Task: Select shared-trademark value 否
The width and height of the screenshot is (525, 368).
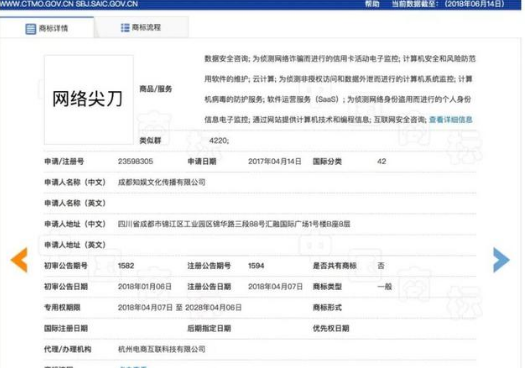Action: click(x=381, y=266)
